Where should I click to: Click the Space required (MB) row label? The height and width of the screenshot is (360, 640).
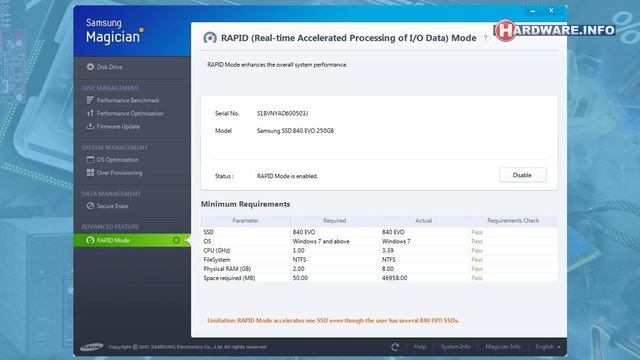click(229, 278)
